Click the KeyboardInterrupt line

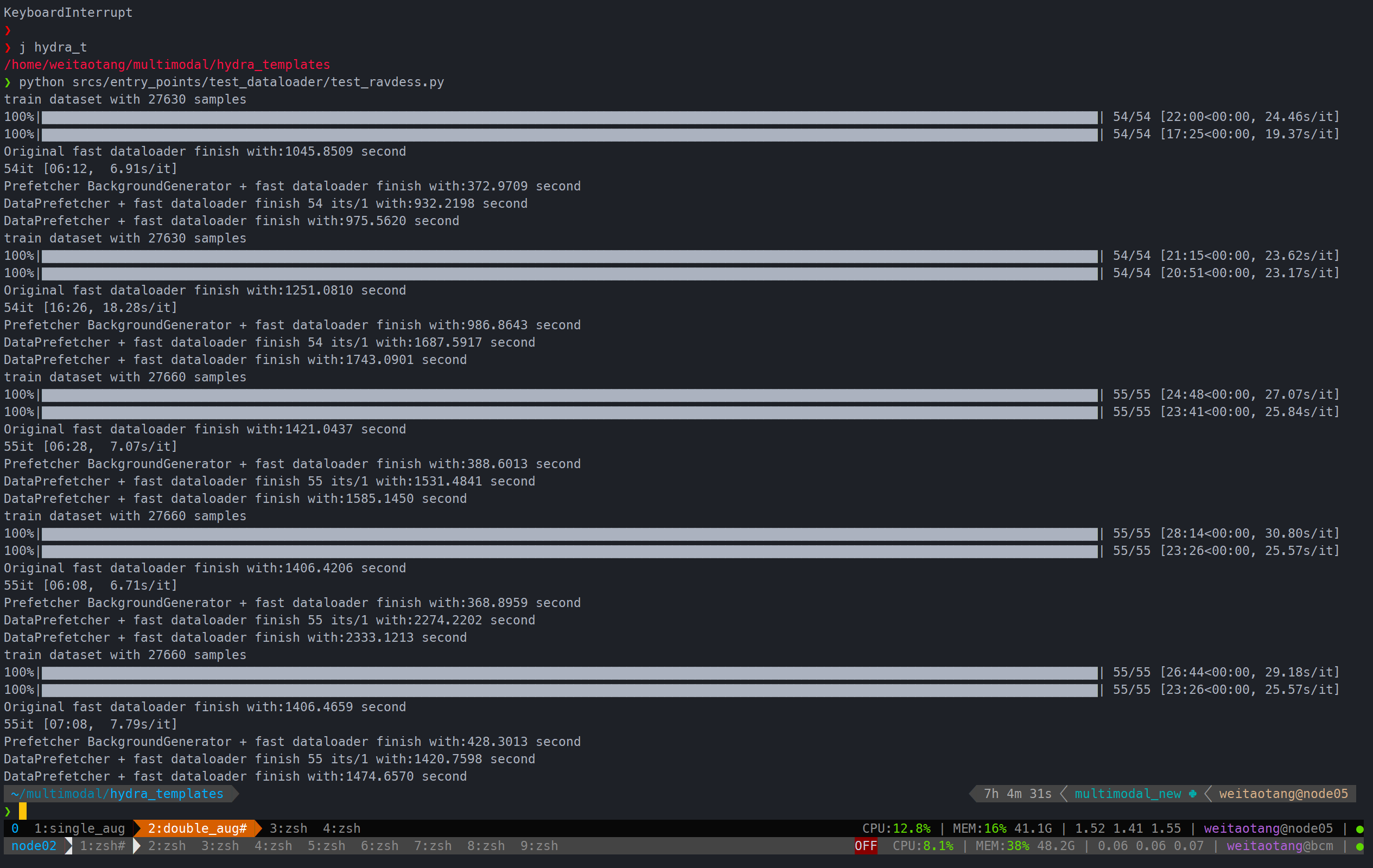(x=68, y=12)
